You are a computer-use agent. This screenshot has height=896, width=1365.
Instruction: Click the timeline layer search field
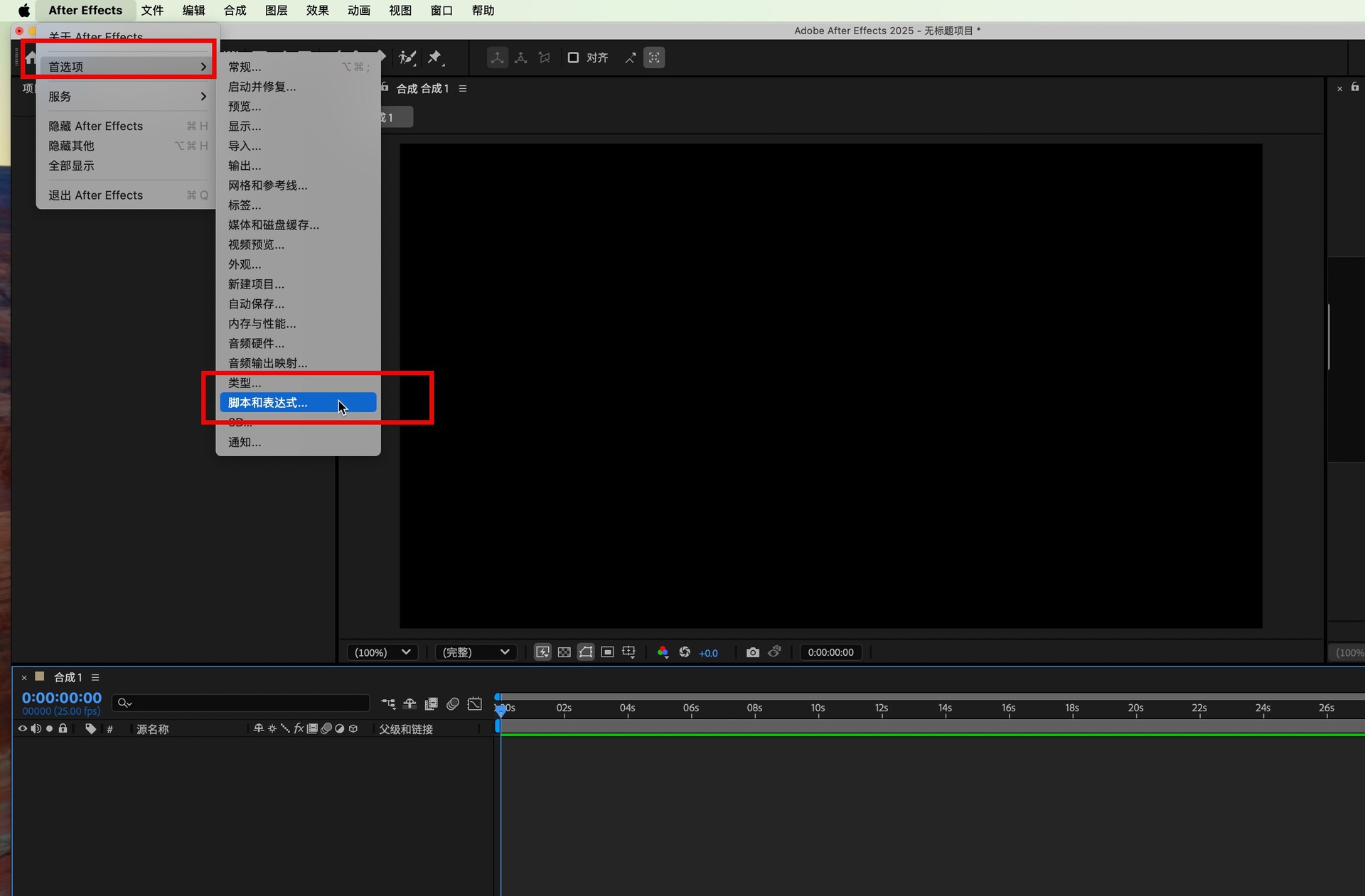click(x=242, y=703)
